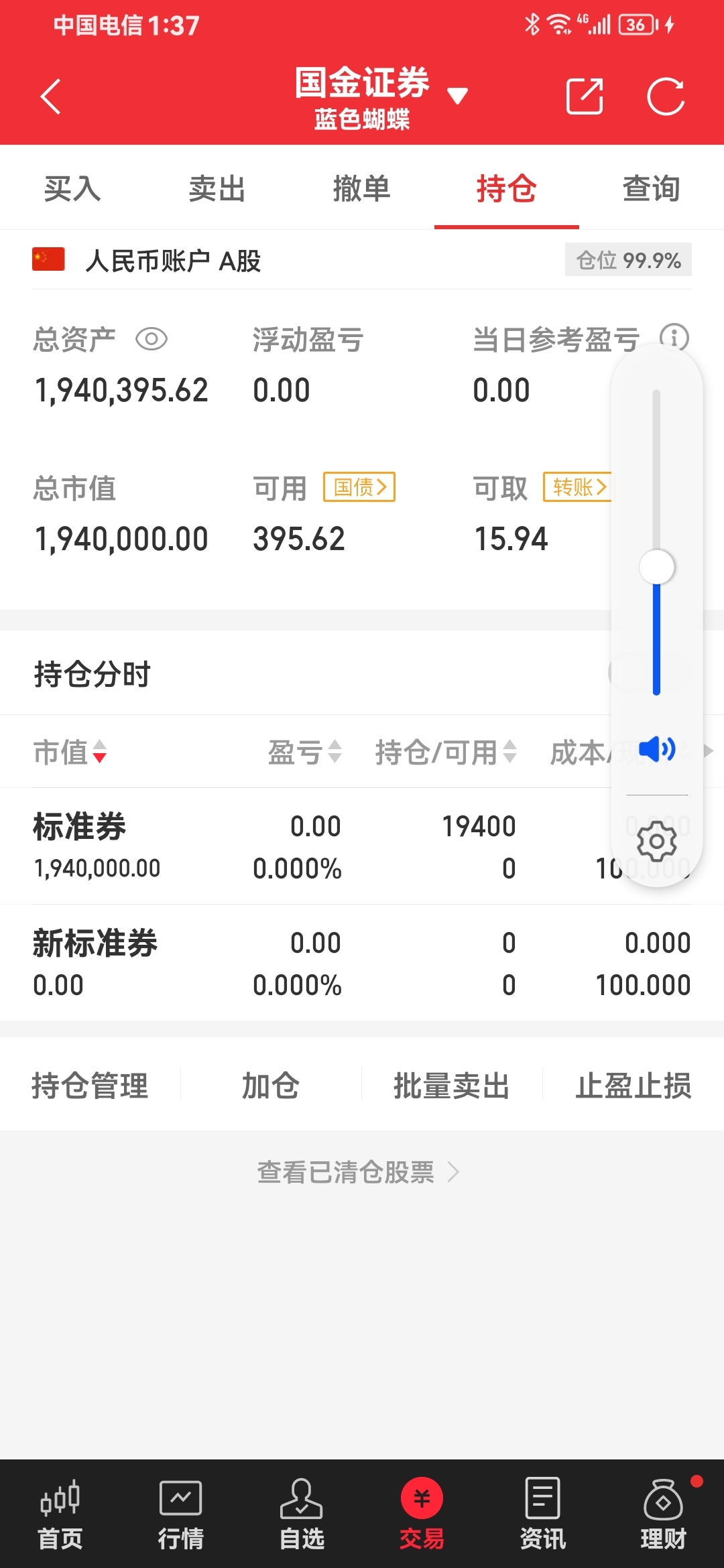Viewport: 724px width, 1568px height.
Task: Open the 标准券 holding row
Action: click(x=362, y=846)
